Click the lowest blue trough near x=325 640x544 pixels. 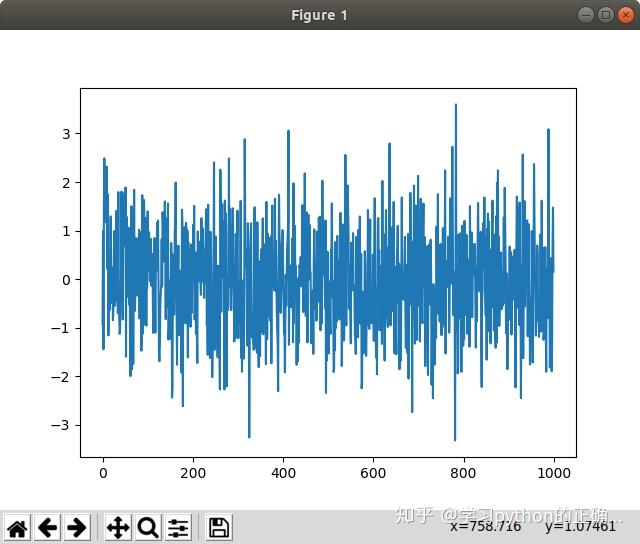[249, 437]
